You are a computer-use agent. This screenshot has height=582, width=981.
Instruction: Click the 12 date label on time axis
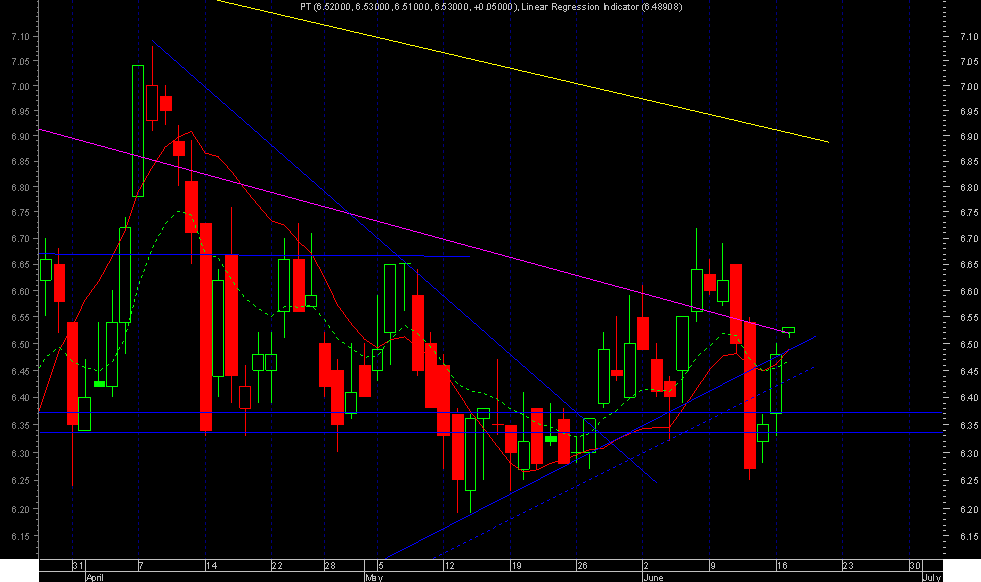coord(449,566)
